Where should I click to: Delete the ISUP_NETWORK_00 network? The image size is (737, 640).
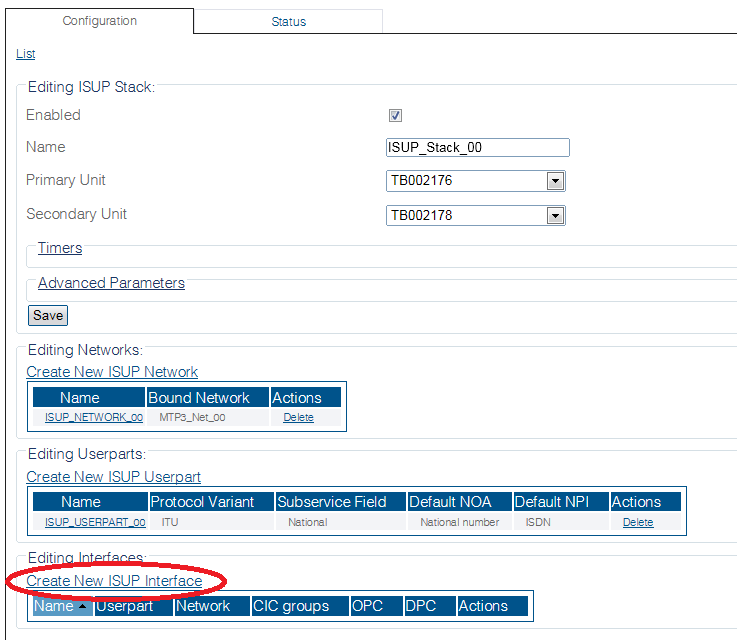point(298,417)
